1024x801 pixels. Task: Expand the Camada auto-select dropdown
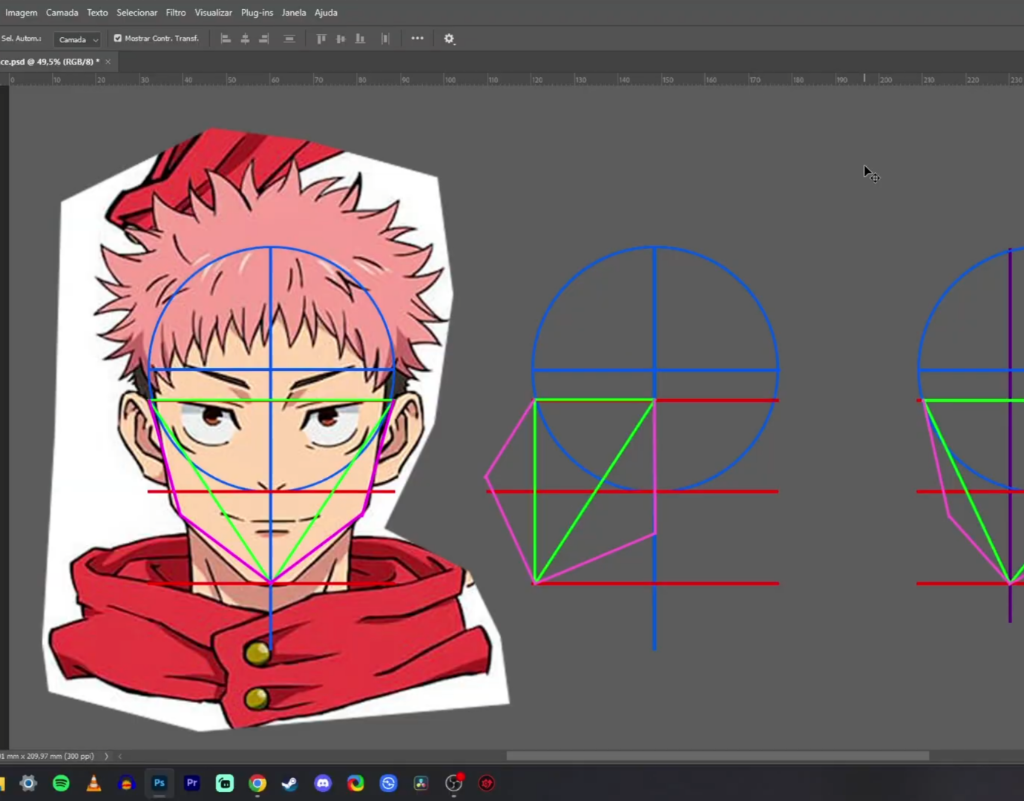(x=78, y=39)
